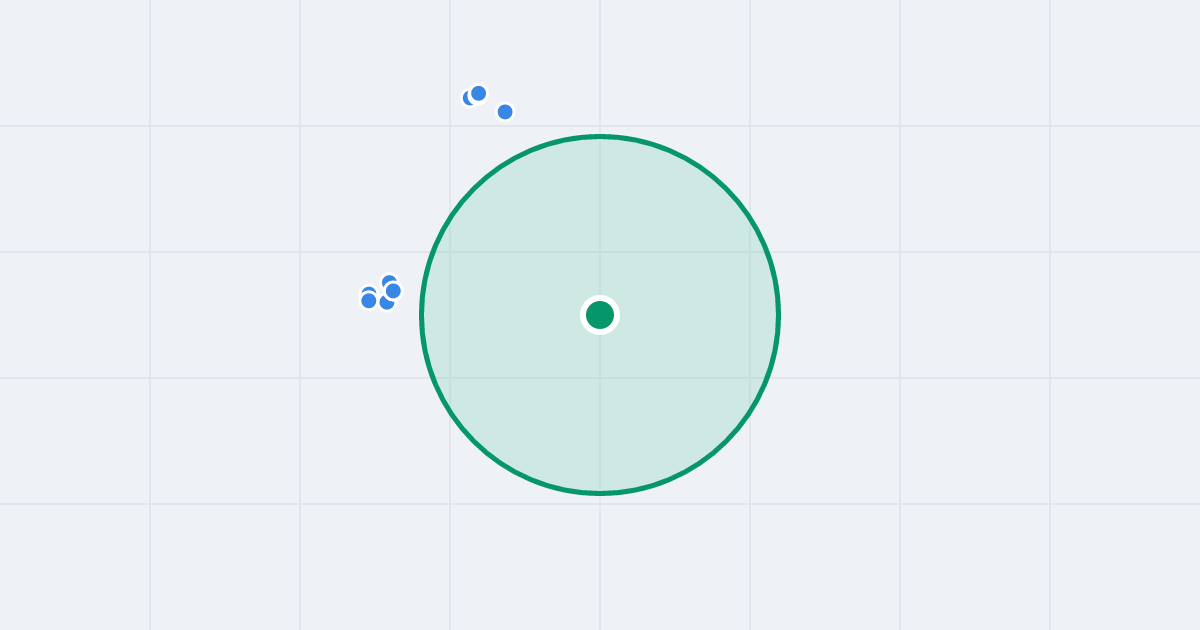This screenshot has width=1200, height=630.
Task: Select the leftmost front blue dot in the left cluster
Action: pyautogui.click(x=369, y=300)
